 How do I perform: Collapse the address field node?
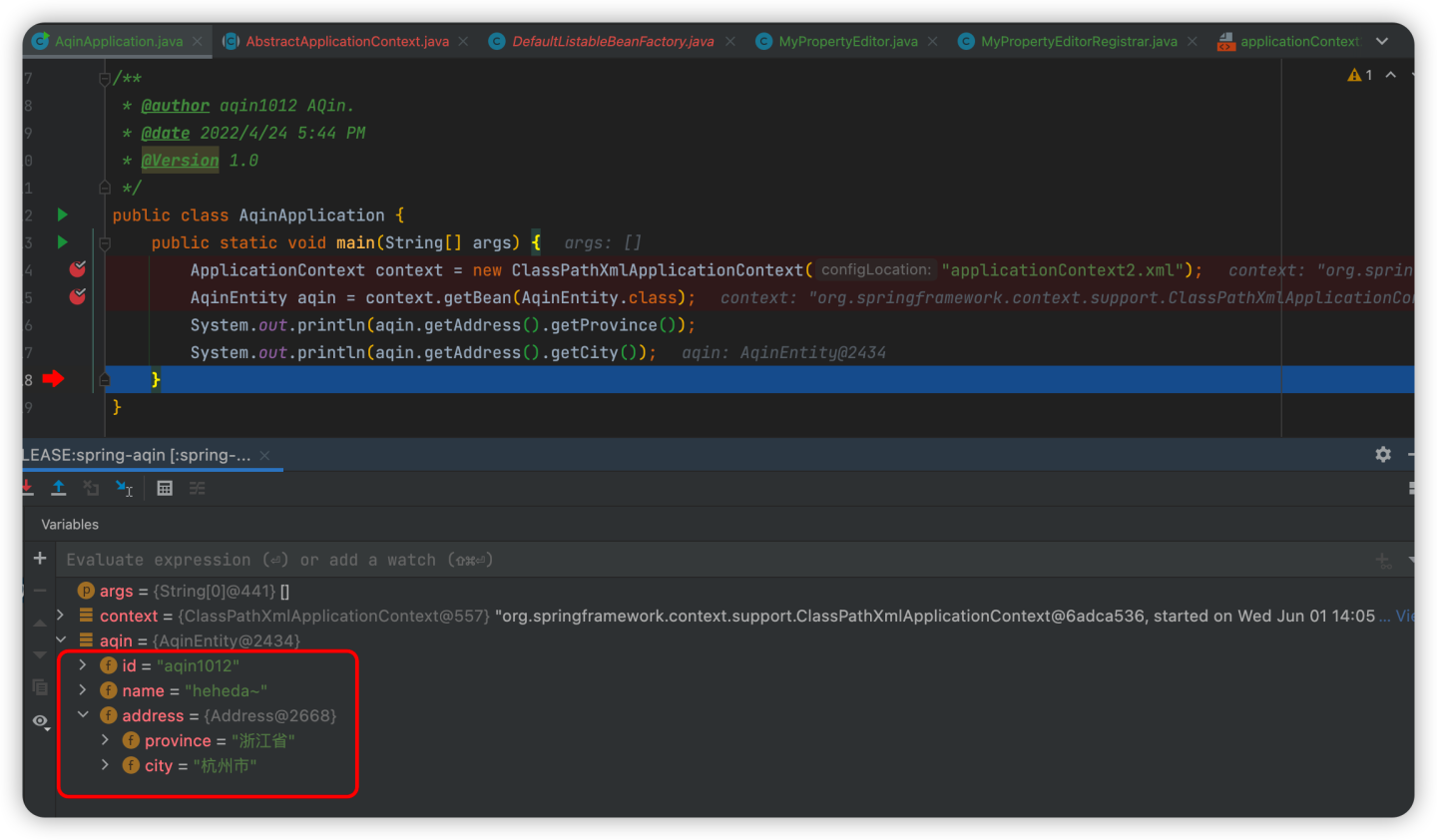[83, 715]
